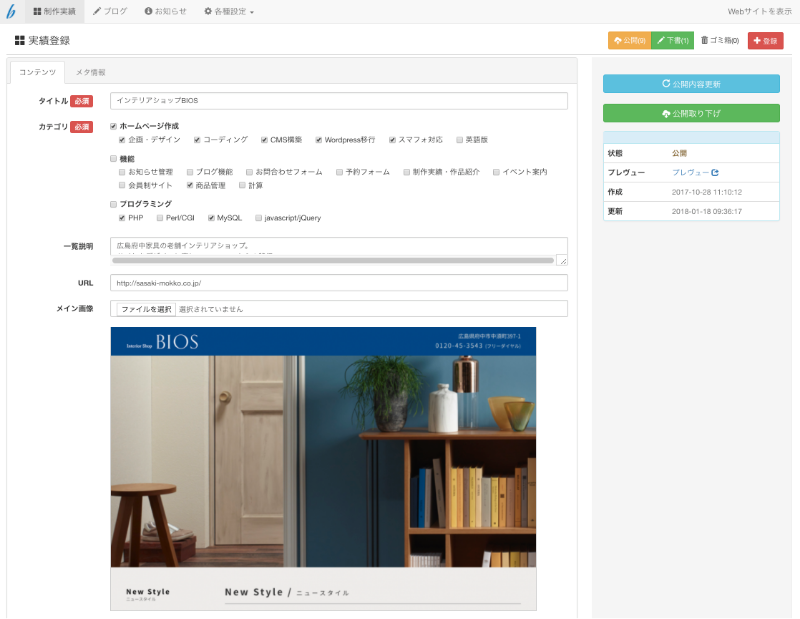Switch to the メタ情報 tab
The height and width of the screenshot is (619, 800).
pyautogui.click(x=91, y=73)
